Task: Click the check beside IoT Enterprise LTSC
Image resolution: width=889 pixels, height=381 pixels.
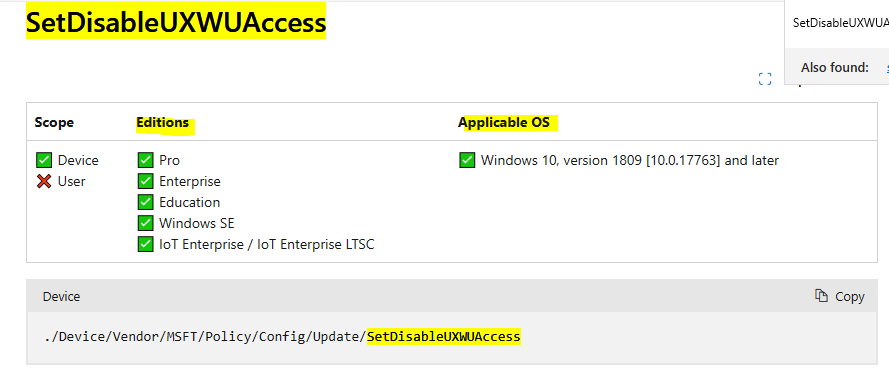Action: tap(146, 244)
